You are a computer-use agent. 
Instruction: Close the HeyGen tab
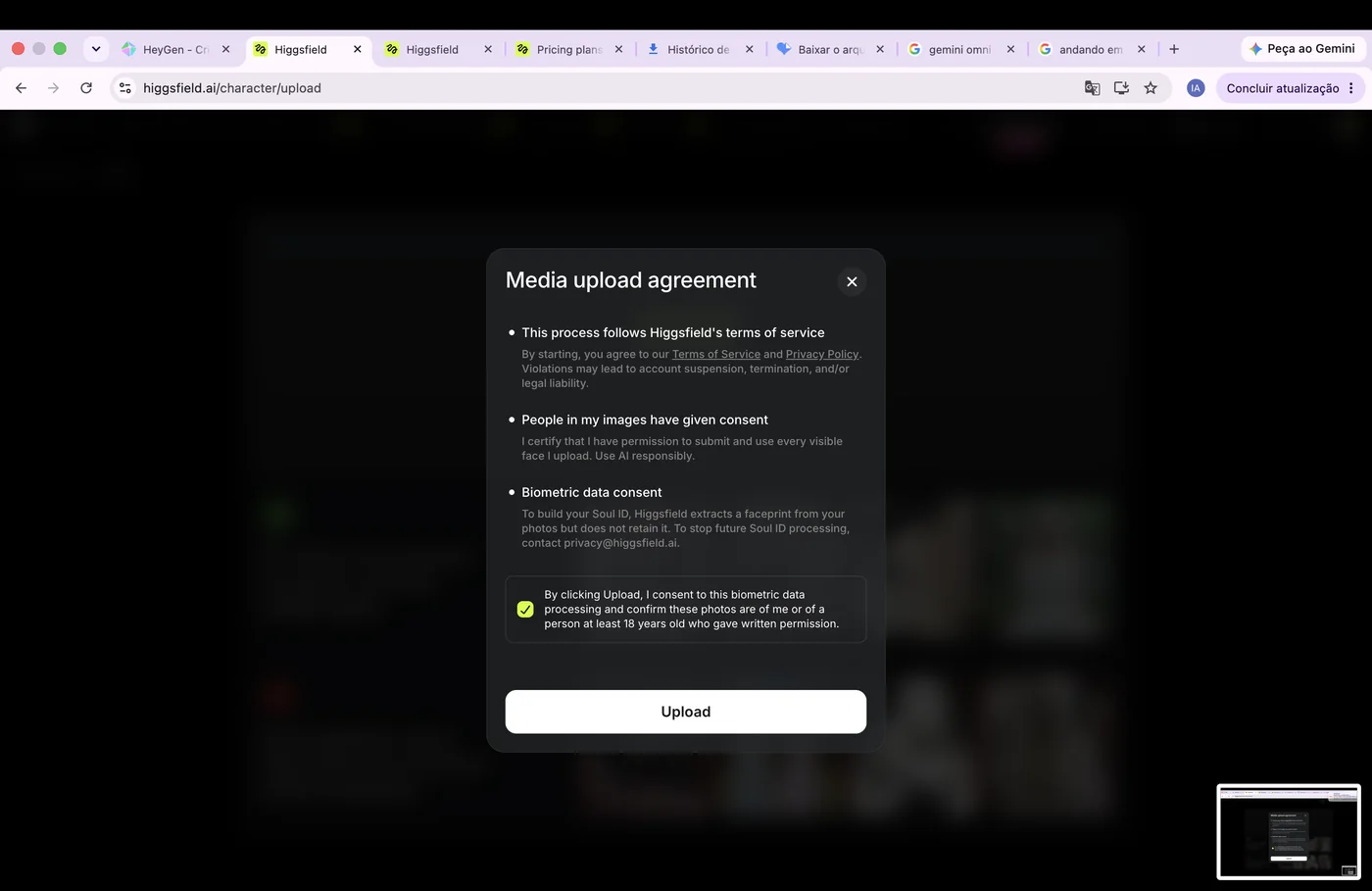(x=225, y=49)
